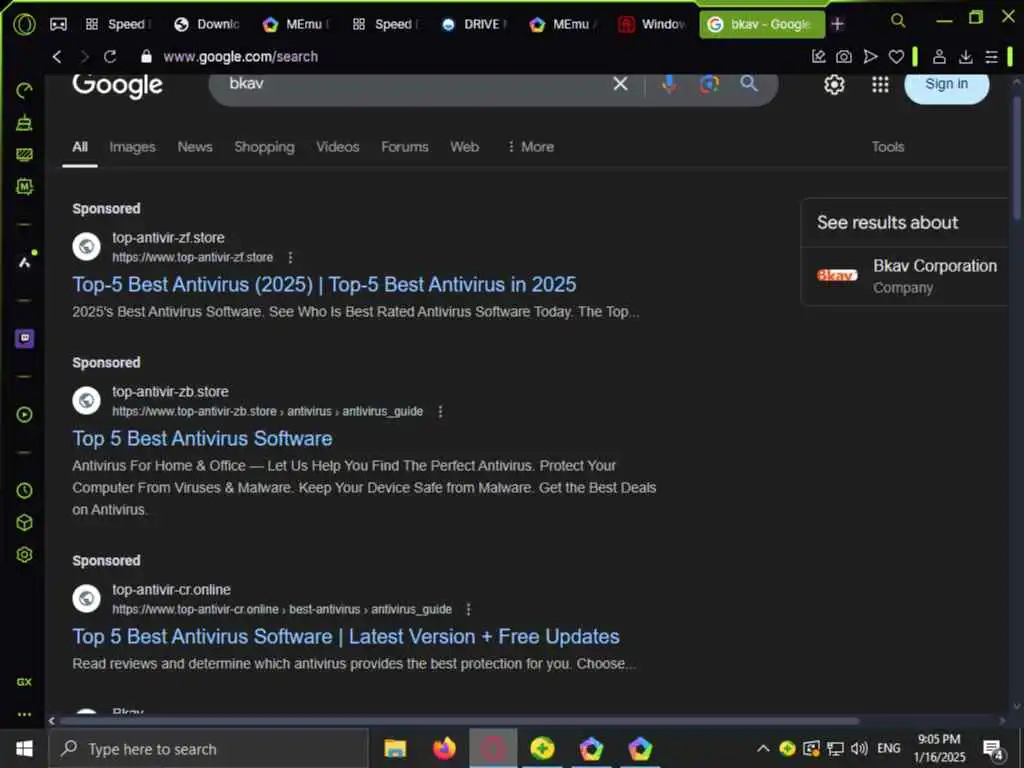Open Top 5 Best Antivirus Software link
Image resolution: width=1024 pixels, height=768 pixels.
tap(202, 439)
